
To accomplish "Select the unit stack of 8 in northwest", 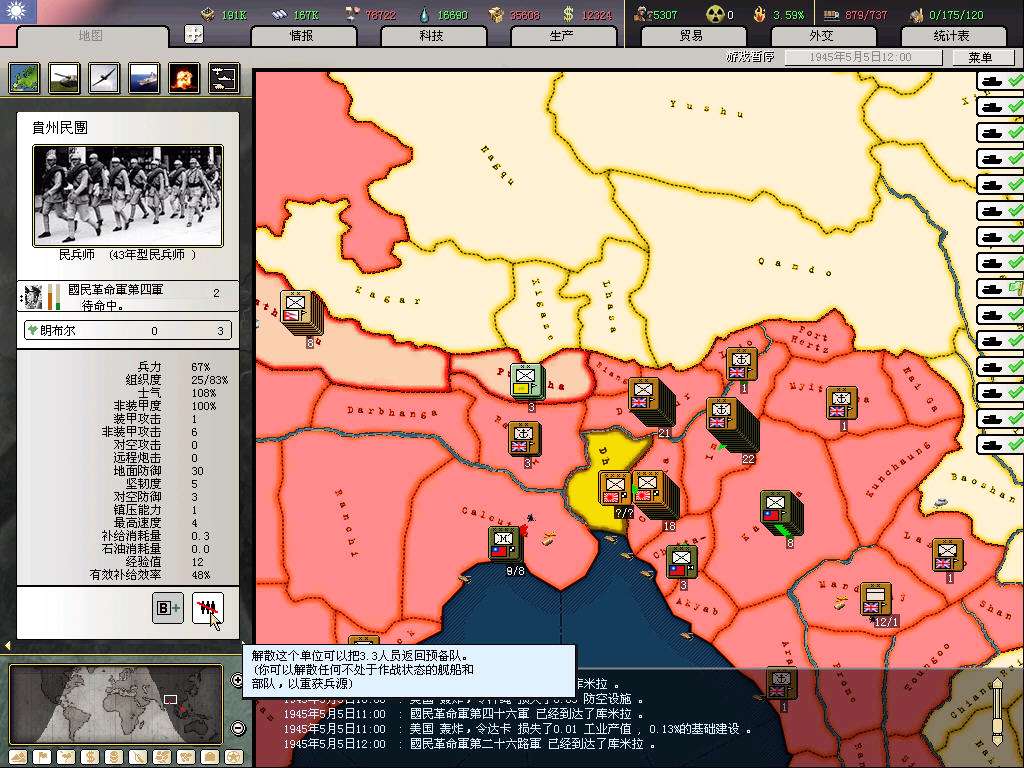I will point(300,311).
